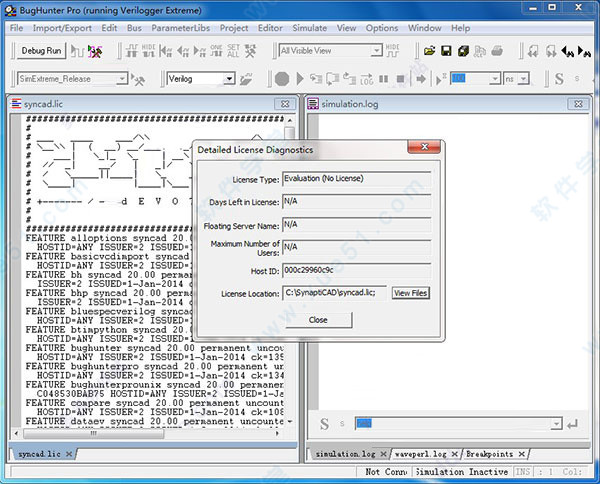Click the save all files icon

[463, 51]
